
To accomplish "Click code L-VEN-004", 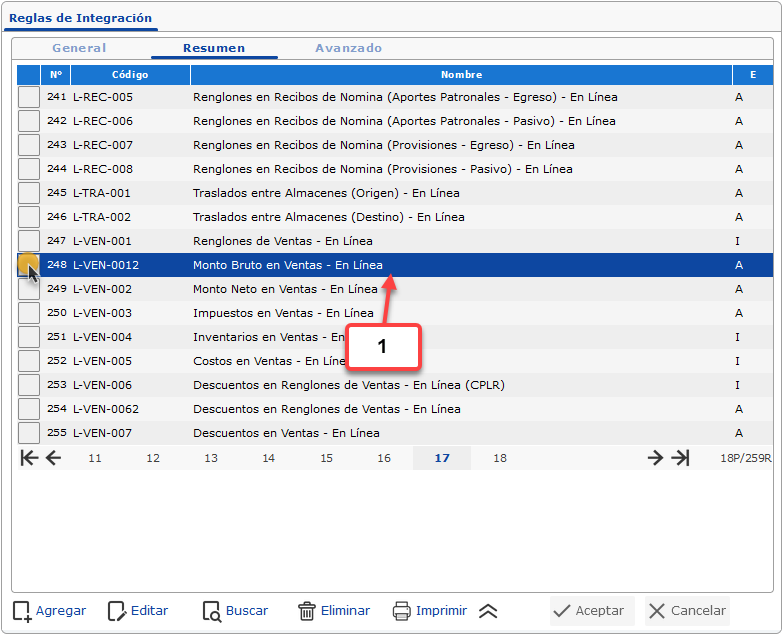I will [x=102, y=337].
